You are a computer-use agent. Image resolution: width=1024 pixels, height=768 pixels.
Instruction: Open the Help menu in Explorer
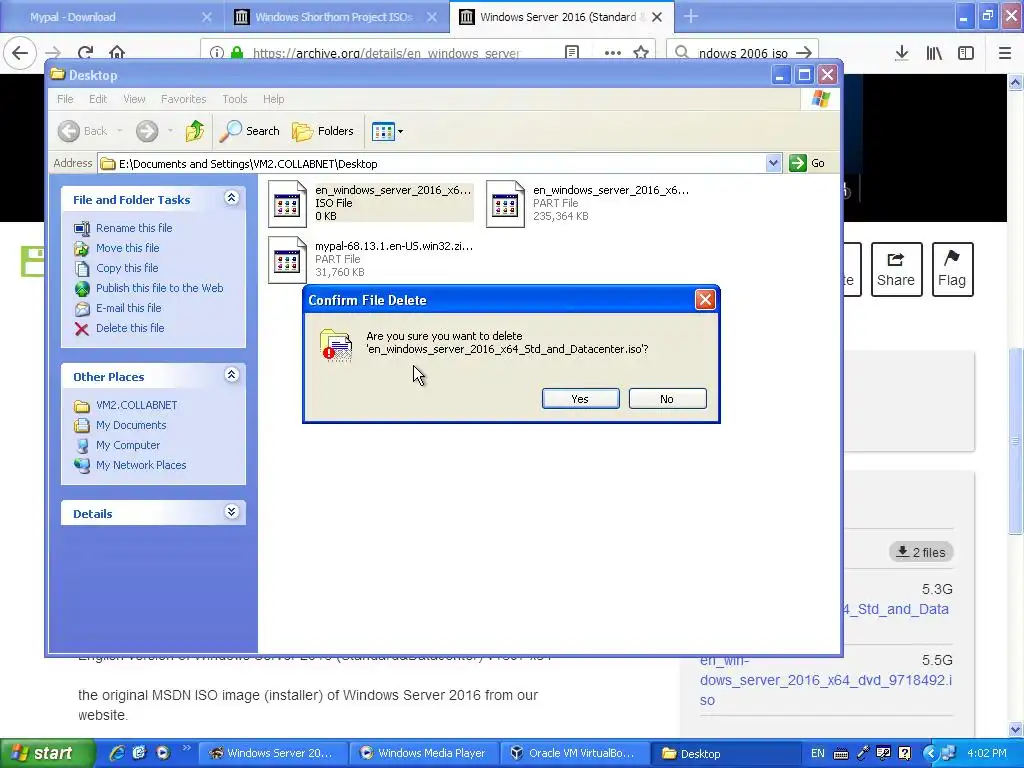tap(274, 99)
